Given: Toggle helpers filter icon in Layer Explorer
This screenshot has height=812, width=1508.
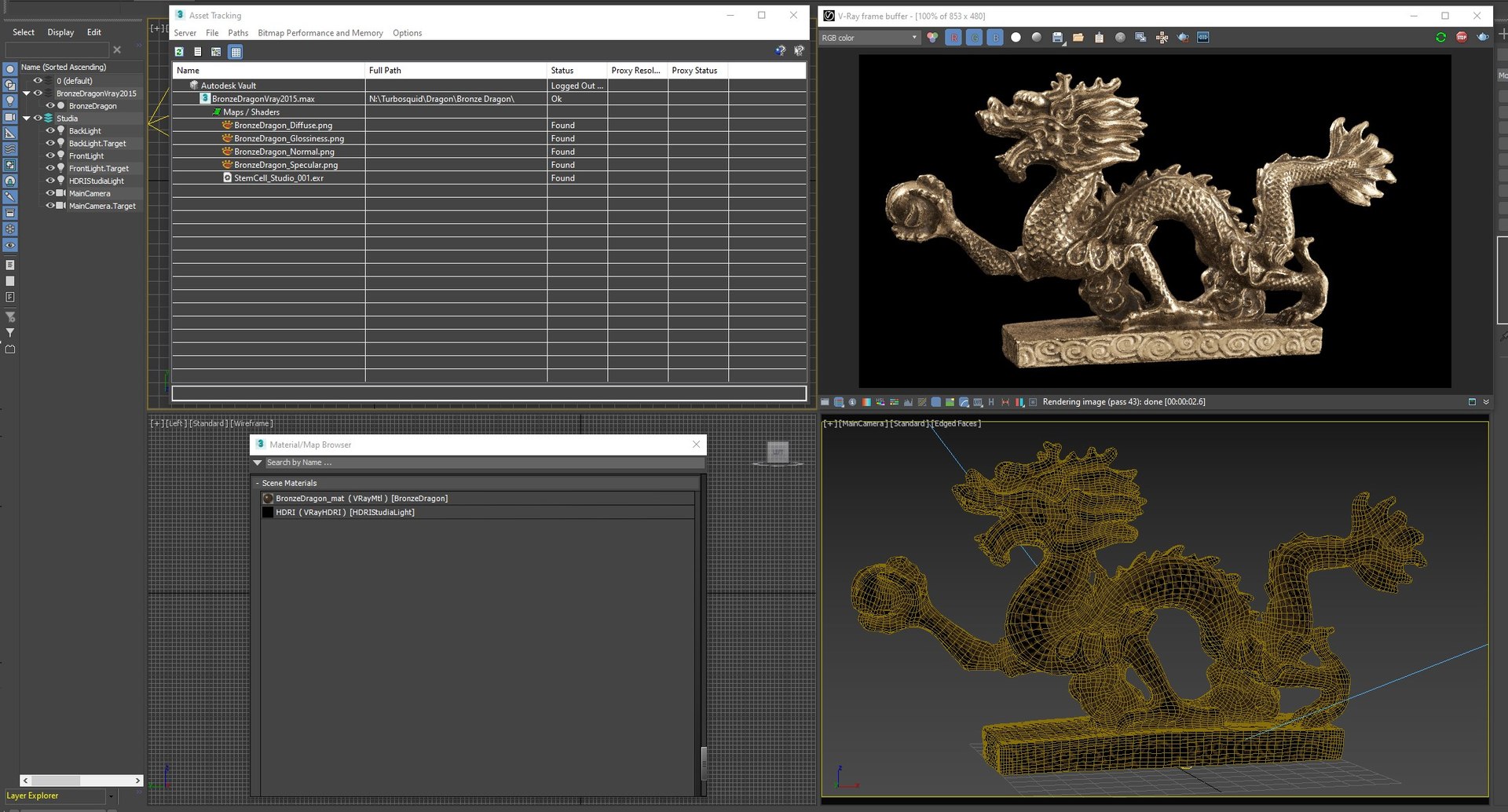Looking at the screenshot, I should 10,134.
